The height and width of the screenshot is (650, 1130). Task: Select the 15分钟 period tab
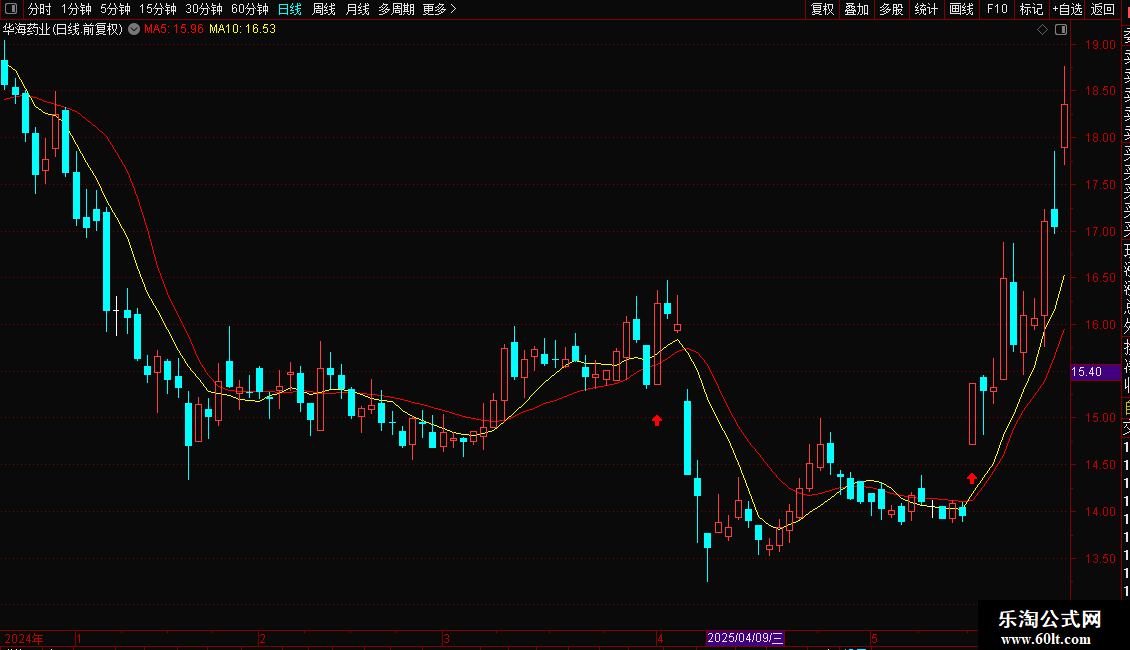coord(158,9)
